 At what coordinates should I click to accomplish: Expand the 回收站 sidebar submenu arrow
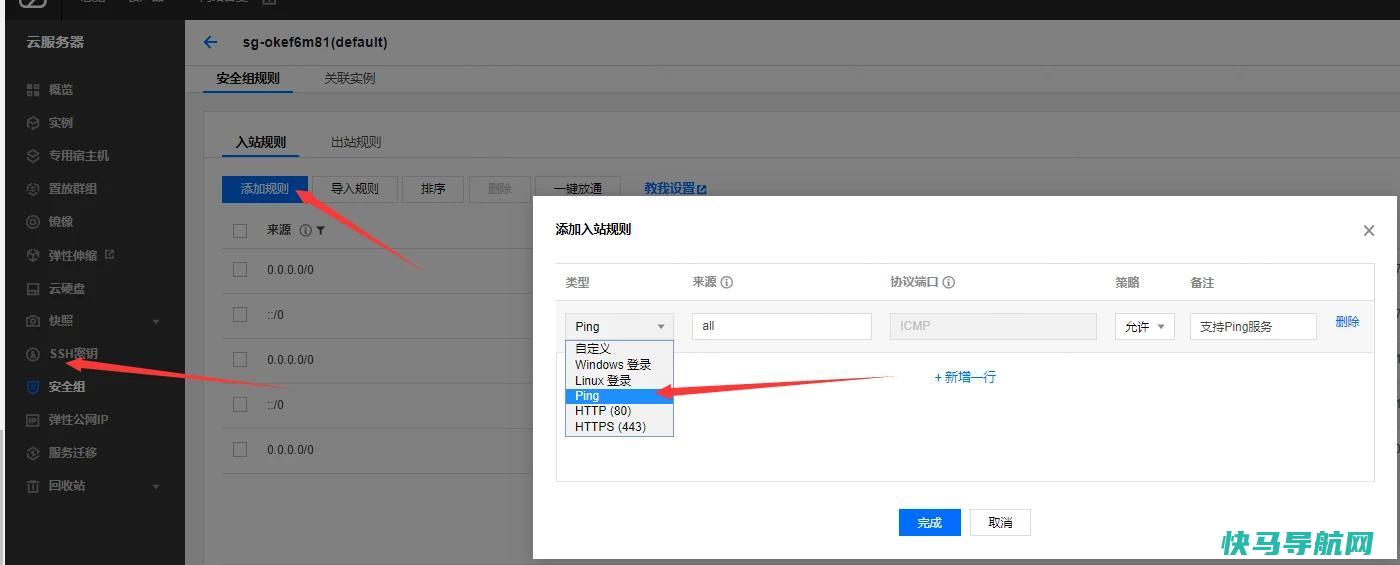(x=155, y=487)
